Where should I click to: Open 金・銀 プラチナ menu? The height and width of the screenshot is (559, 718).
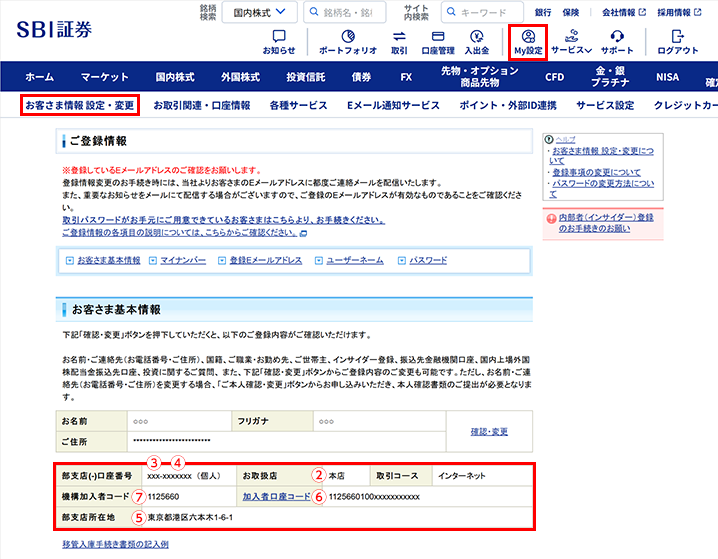tap(610, 76)
